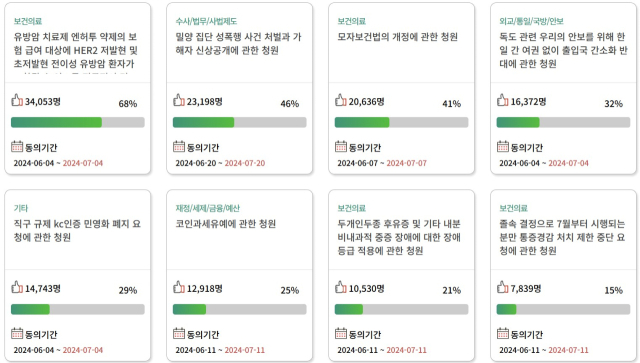The width and height of the screenshot is (640, 363).
Task: Open the 직구 규제 kc인증 민영화 petition
Action: coord(77,230)
